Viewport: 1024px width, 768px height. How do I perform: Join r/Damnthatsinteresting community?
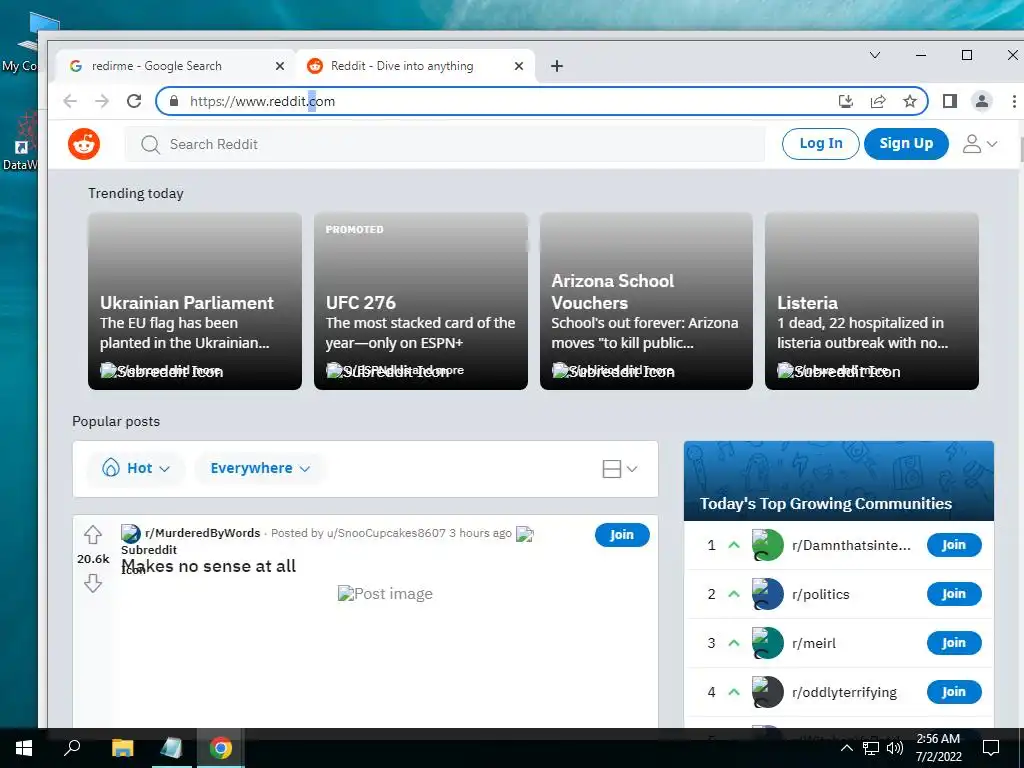pos(953,545)
